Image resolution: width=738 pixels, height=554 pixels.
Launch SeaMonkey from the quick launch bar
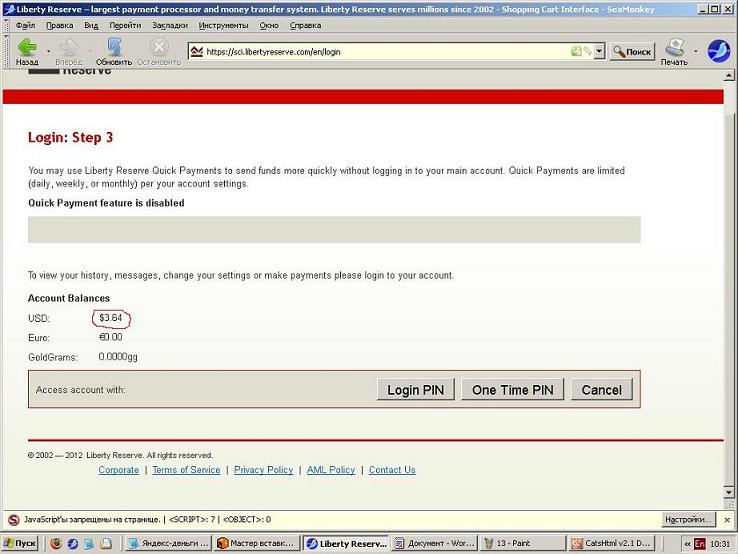click(x=72, y=543)
